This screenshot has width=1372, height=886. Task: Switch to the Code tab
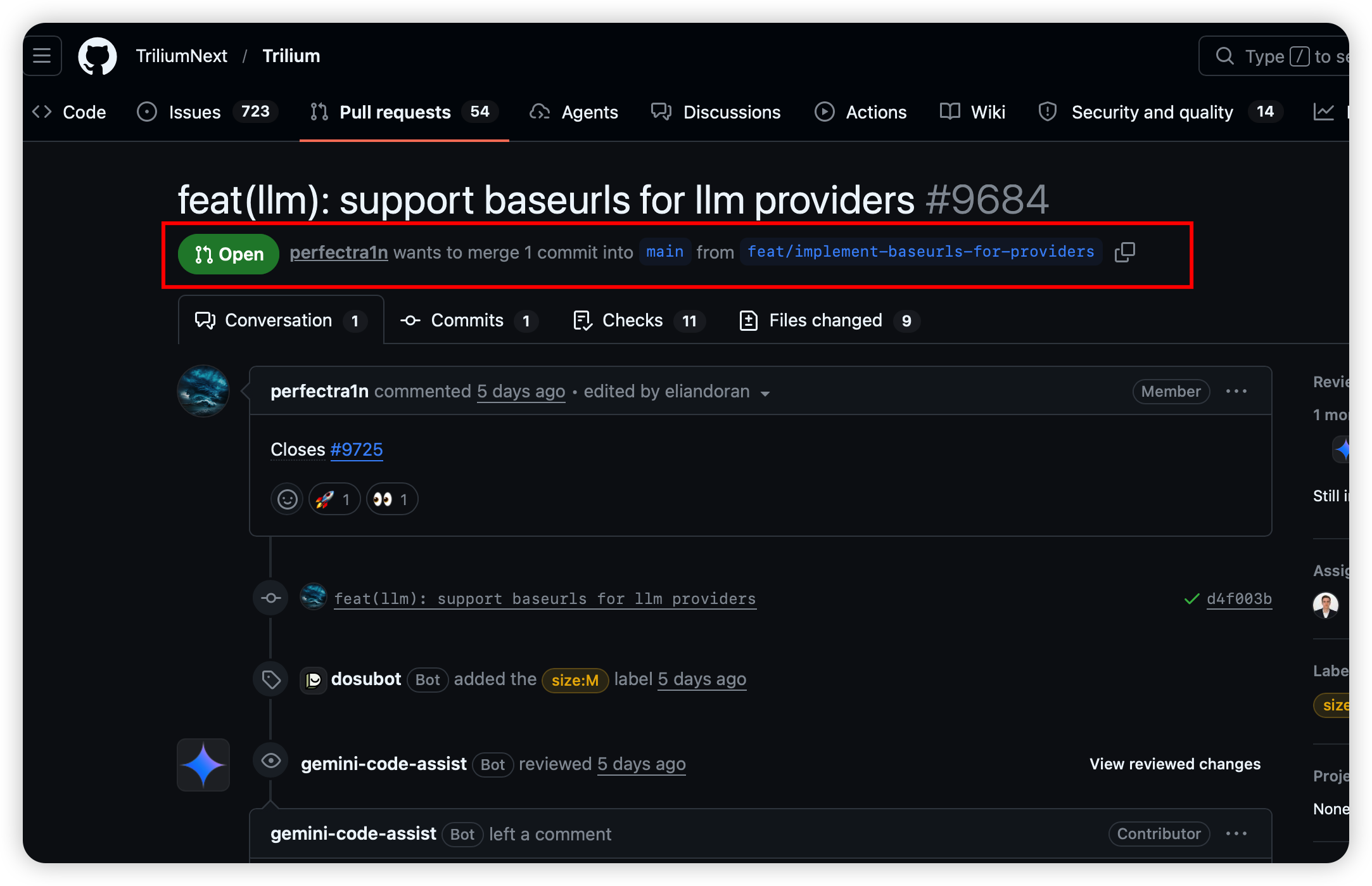coord(69,112)
